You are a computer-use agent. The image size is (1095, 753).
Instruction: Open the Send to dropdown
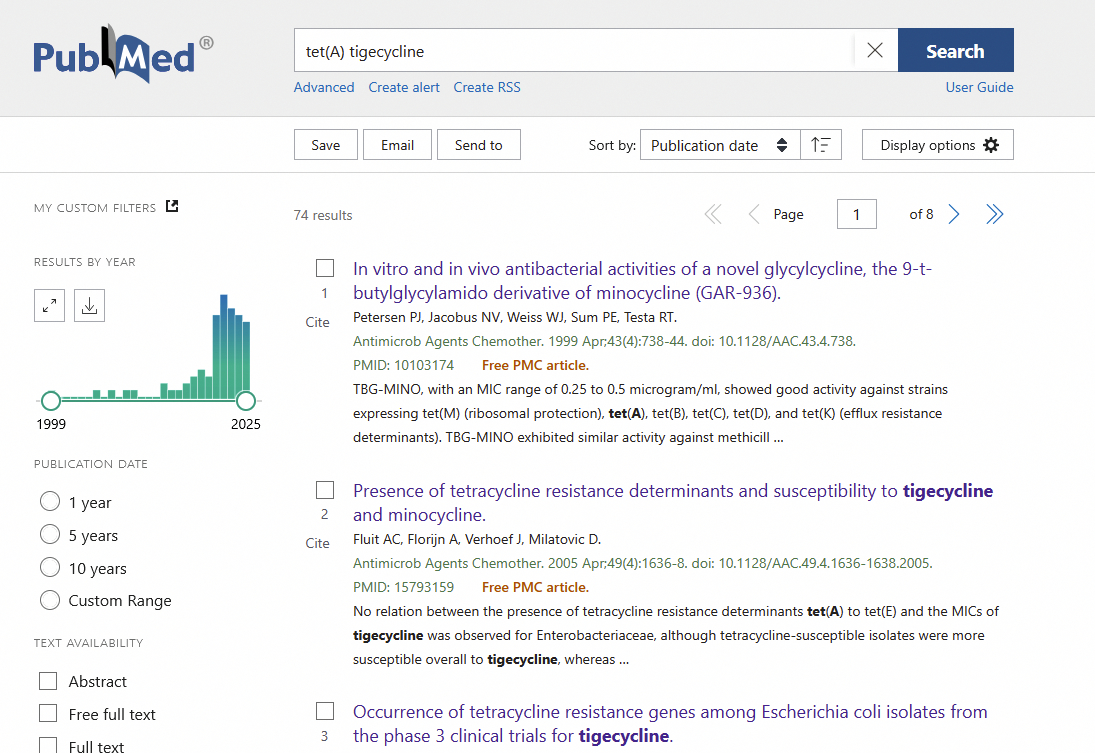(479, 145)
